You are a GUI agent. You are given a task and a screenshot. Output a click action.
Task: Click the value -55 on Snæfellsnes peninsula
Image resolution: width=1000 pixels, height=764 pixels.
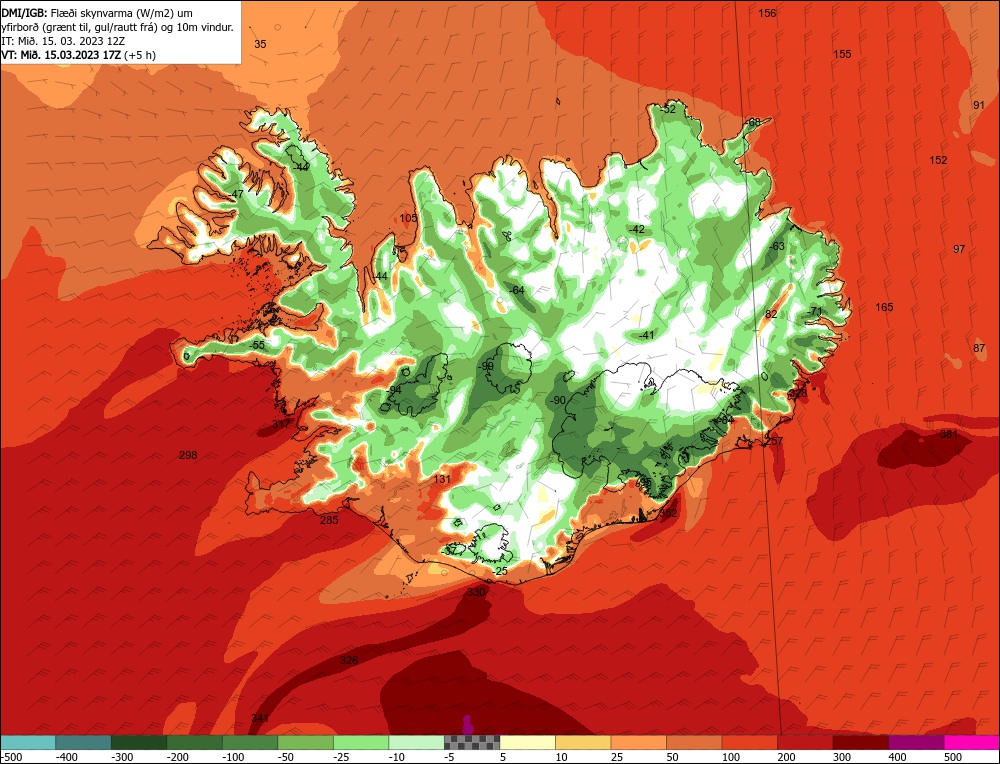[x=256, y=345]
